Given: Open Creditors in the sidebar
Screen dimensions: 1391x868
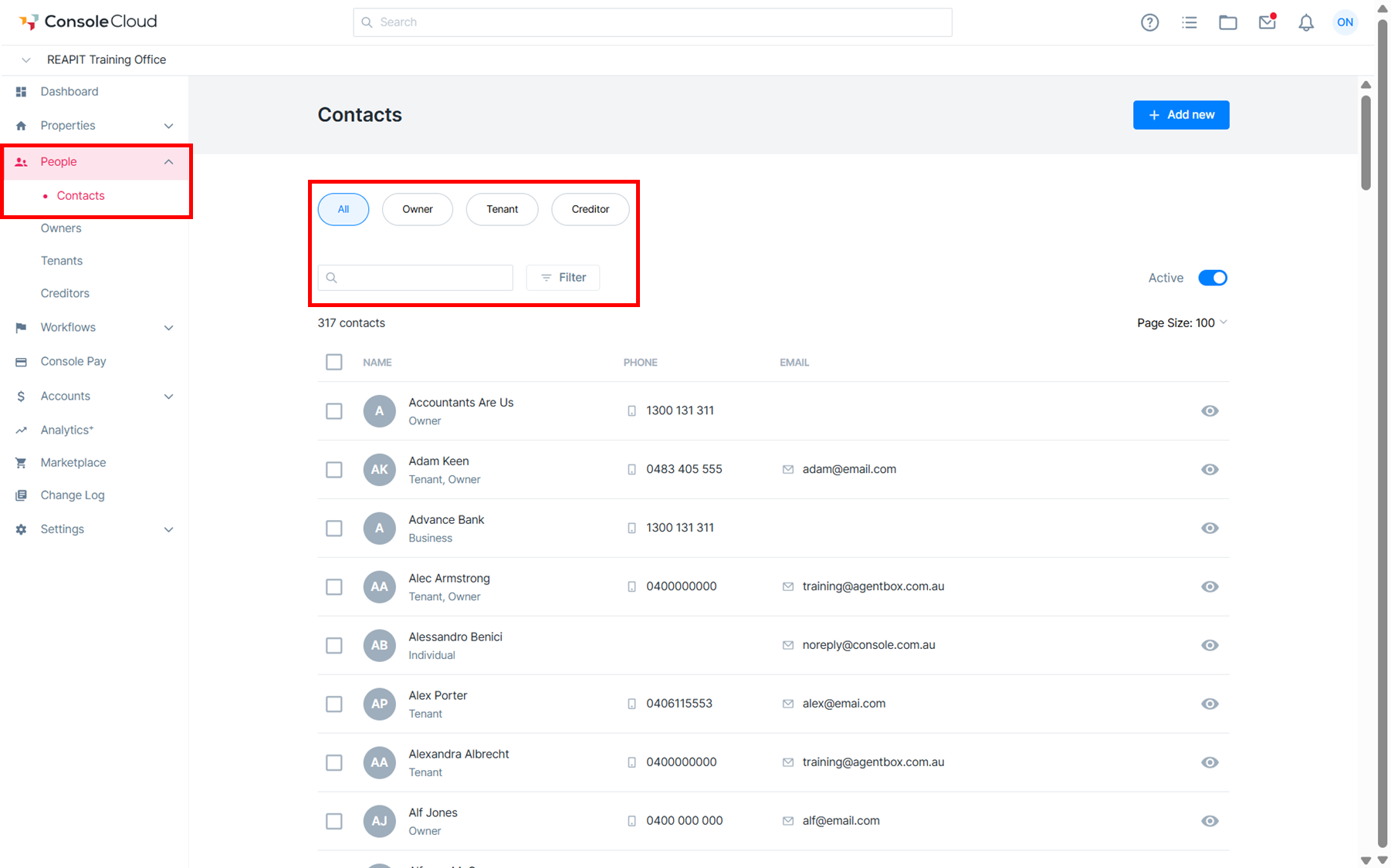Looking at the screenshot, I should (x=65, y=293).
